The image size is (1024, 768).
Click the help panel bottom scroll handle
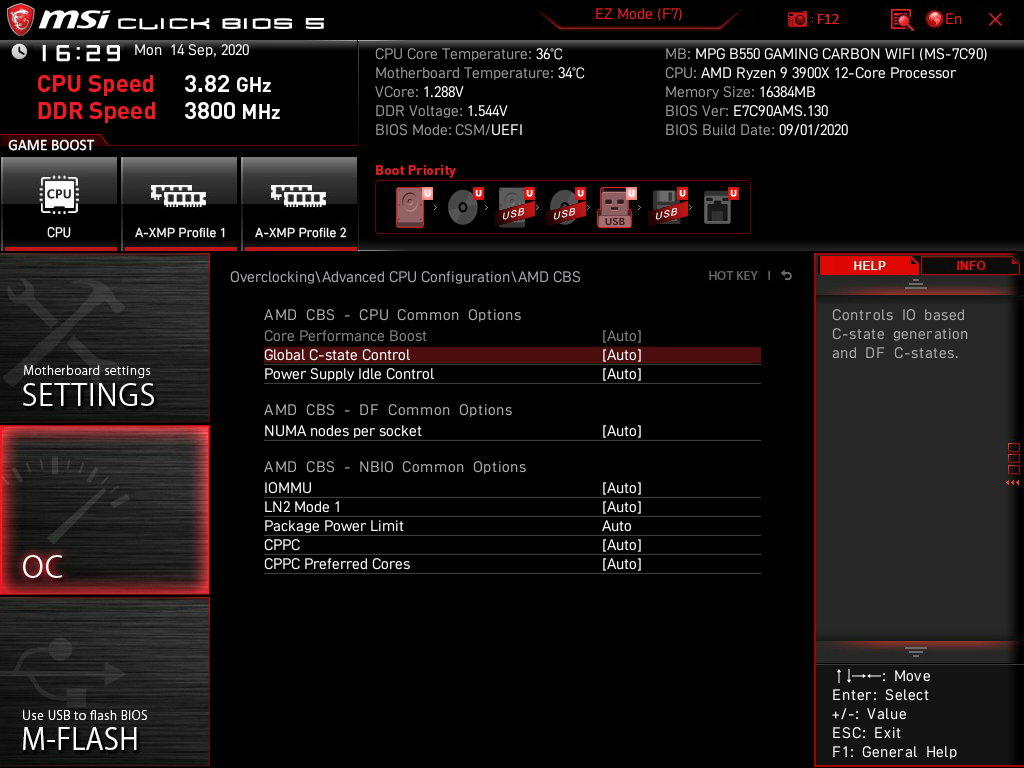point(916,652)
